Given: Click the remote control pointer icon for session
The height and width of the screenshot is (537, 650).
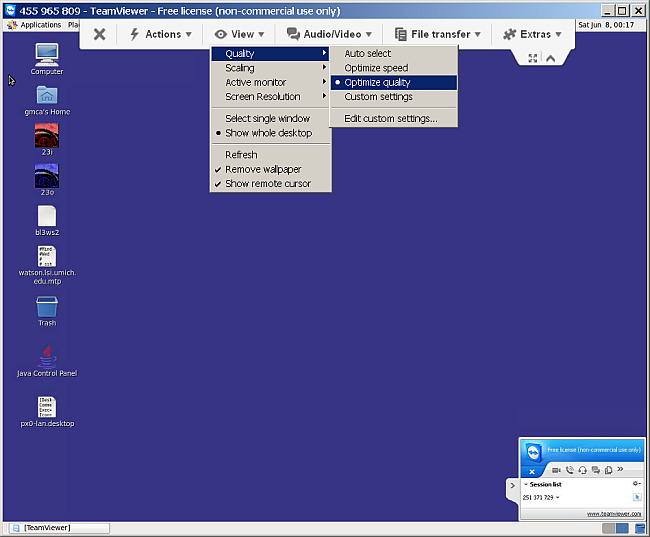Looking at the screenshot, I should tap(637, 497).
